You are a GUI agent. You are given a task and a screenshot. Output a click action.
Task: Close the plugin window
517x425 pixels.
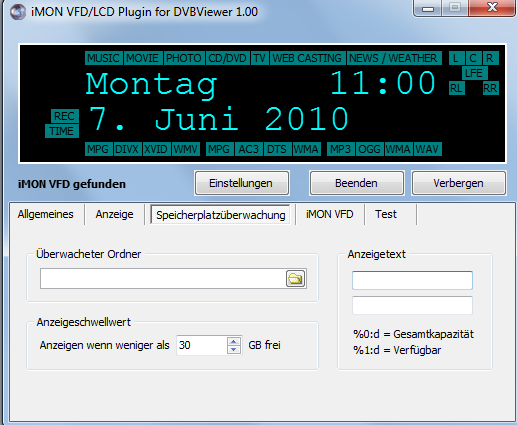tap(492, 8)
